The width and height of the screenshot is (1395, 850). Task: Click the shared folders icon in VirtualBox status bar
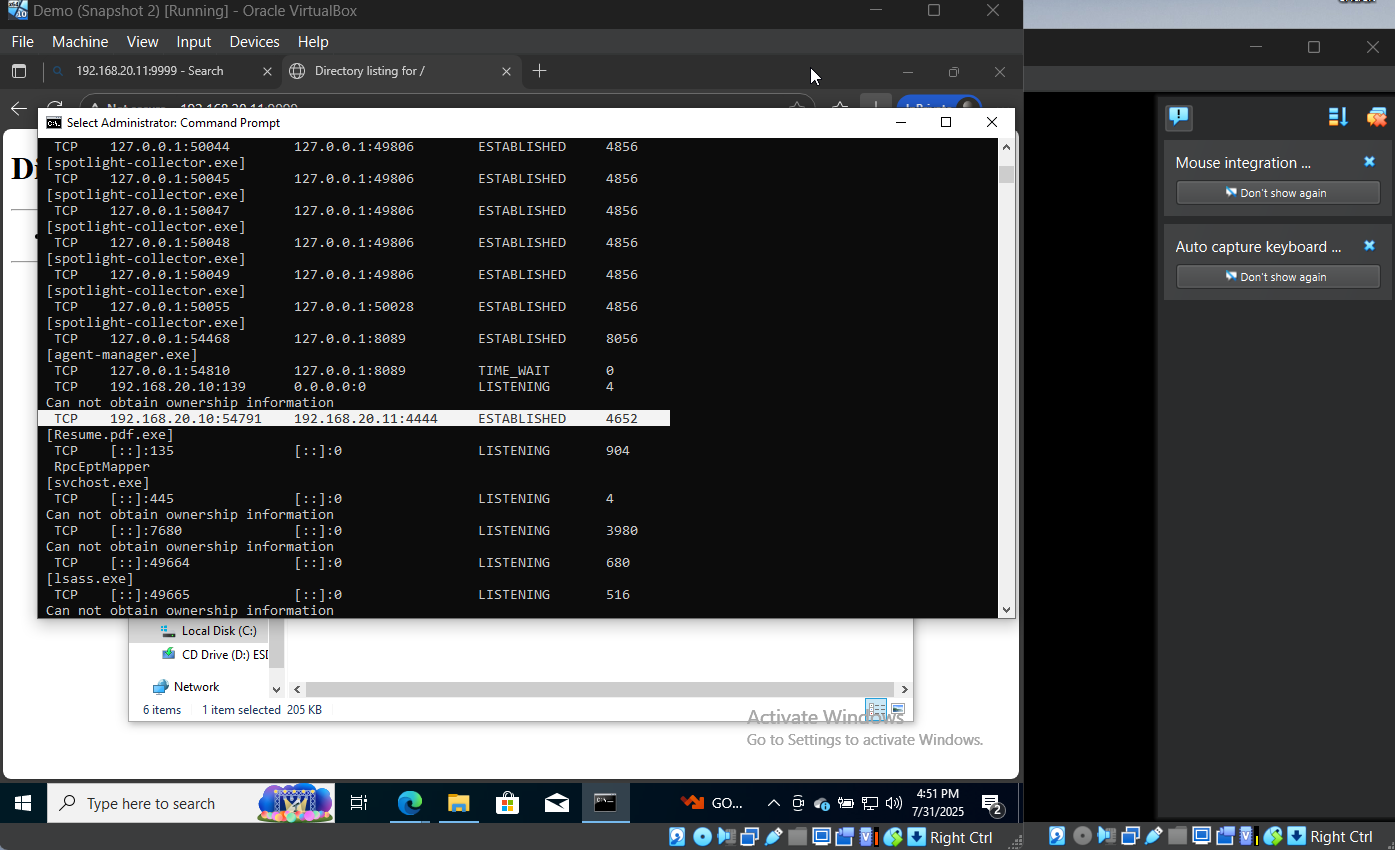(x=797, y=836)
